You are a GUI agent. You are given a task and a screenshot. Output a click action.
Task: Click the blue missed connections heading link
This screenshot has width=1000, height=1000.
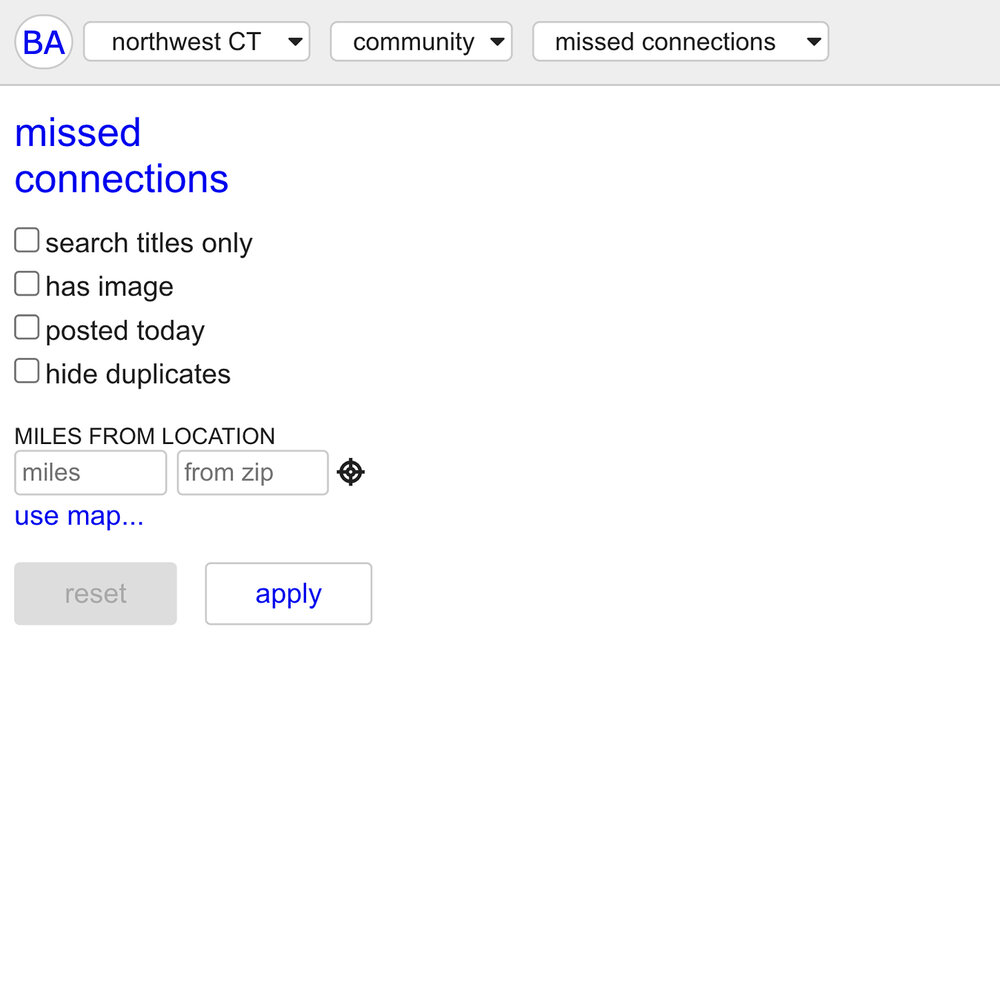(x=121, y=156)
